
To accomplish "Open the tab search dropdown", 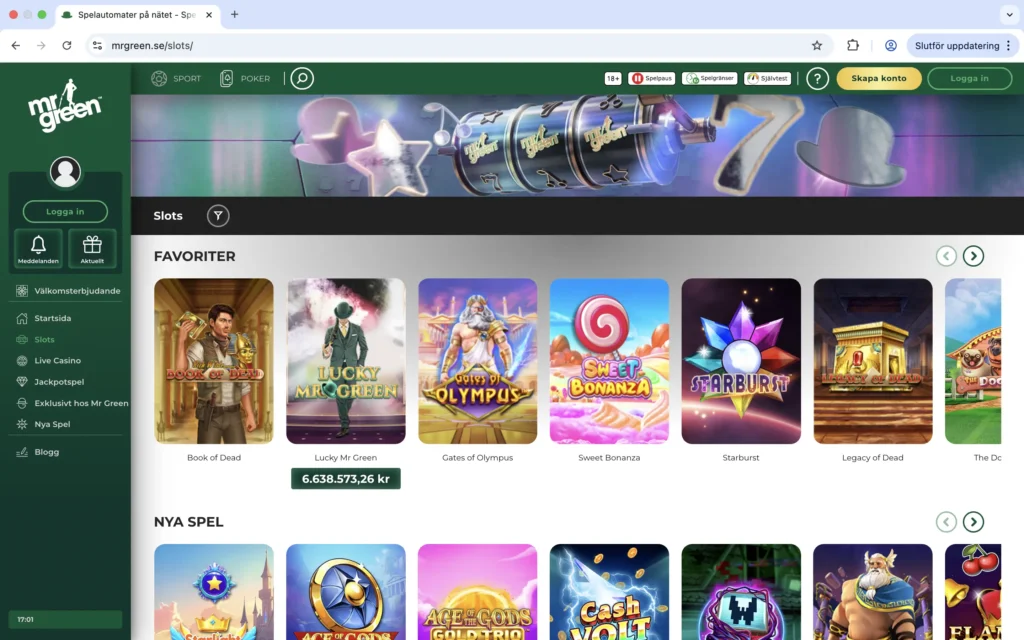I will 1010,14.
